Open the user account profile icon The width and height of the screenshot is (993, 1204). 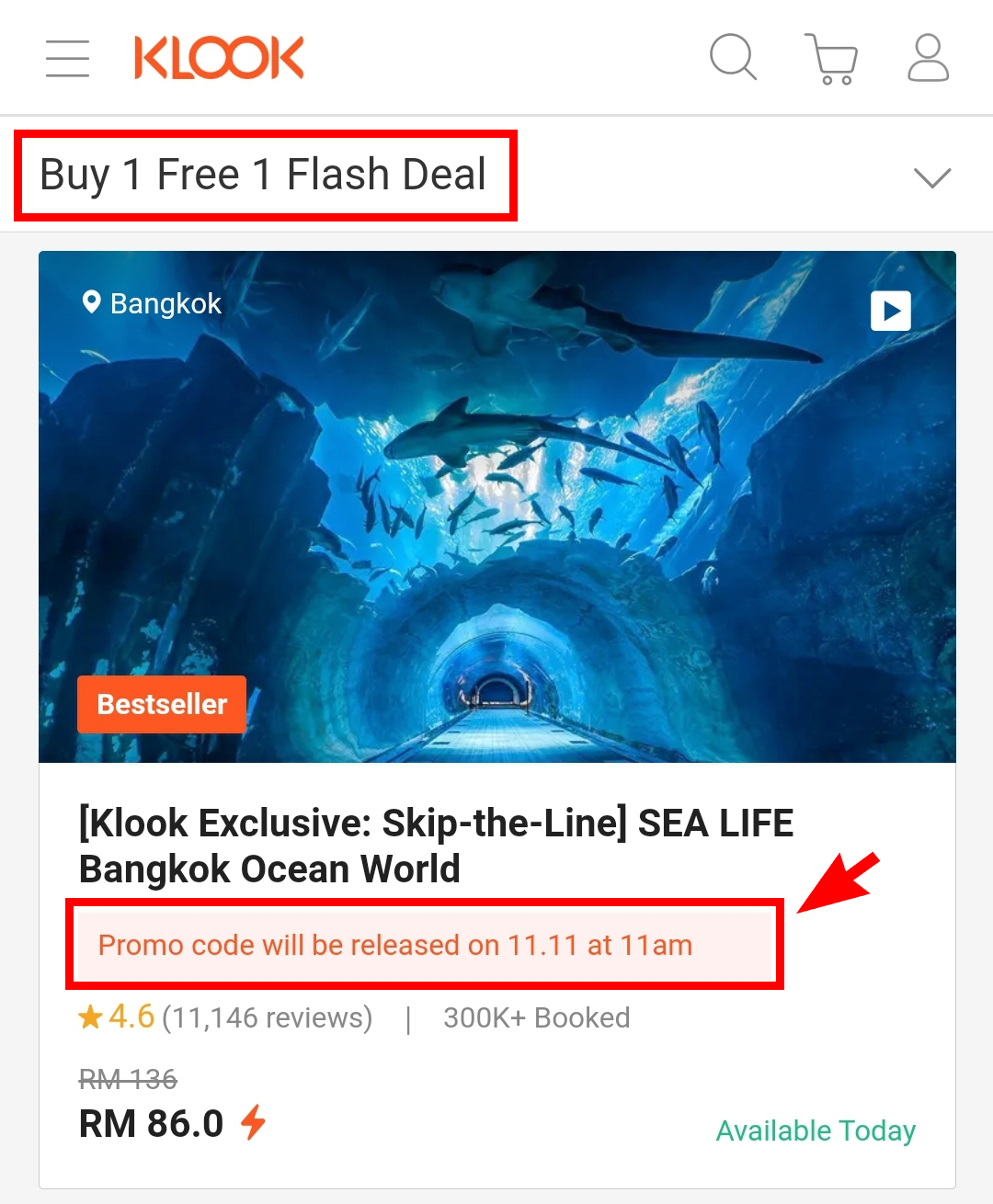pyautogui.click(x=928, y=58)
